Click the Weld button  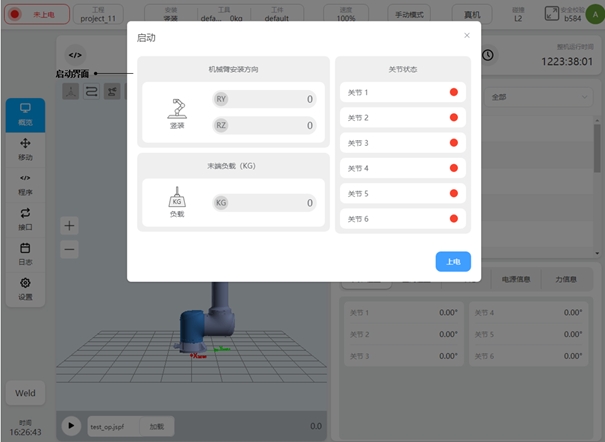tap(25, 393)
